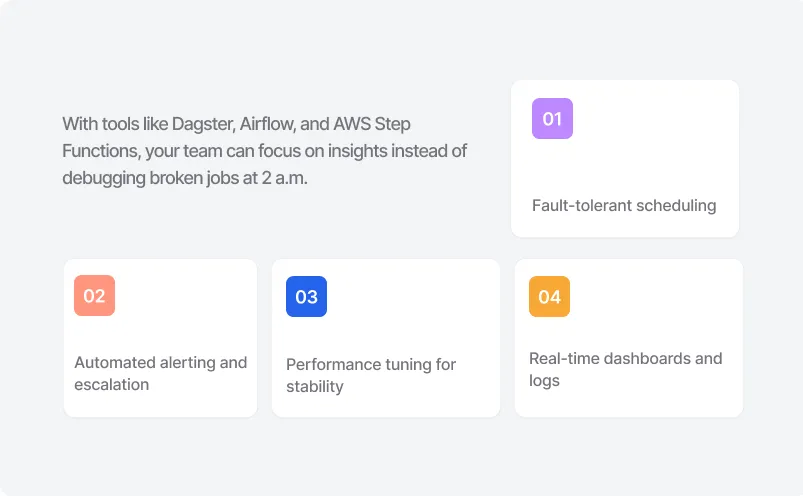Open the Real-time dashboards and logs item
This screenshot has width=803, height=496.
coord(625,369)
